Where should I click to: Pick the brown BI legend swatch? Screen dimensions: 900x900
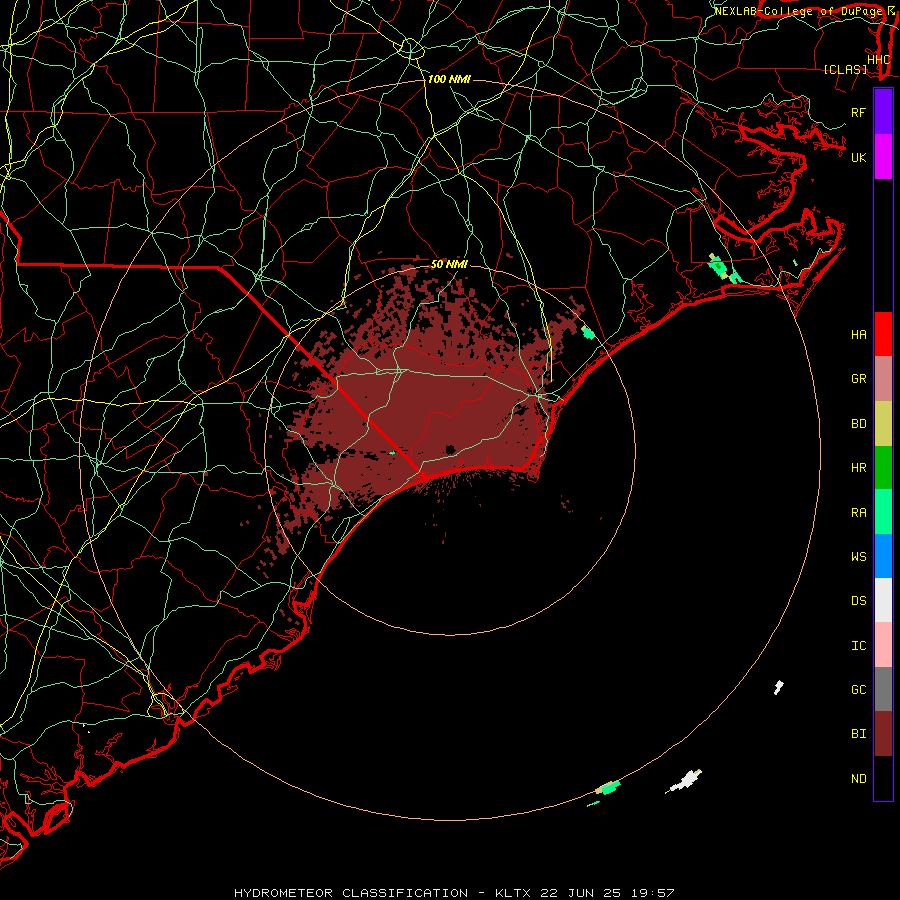coord(883,734)
